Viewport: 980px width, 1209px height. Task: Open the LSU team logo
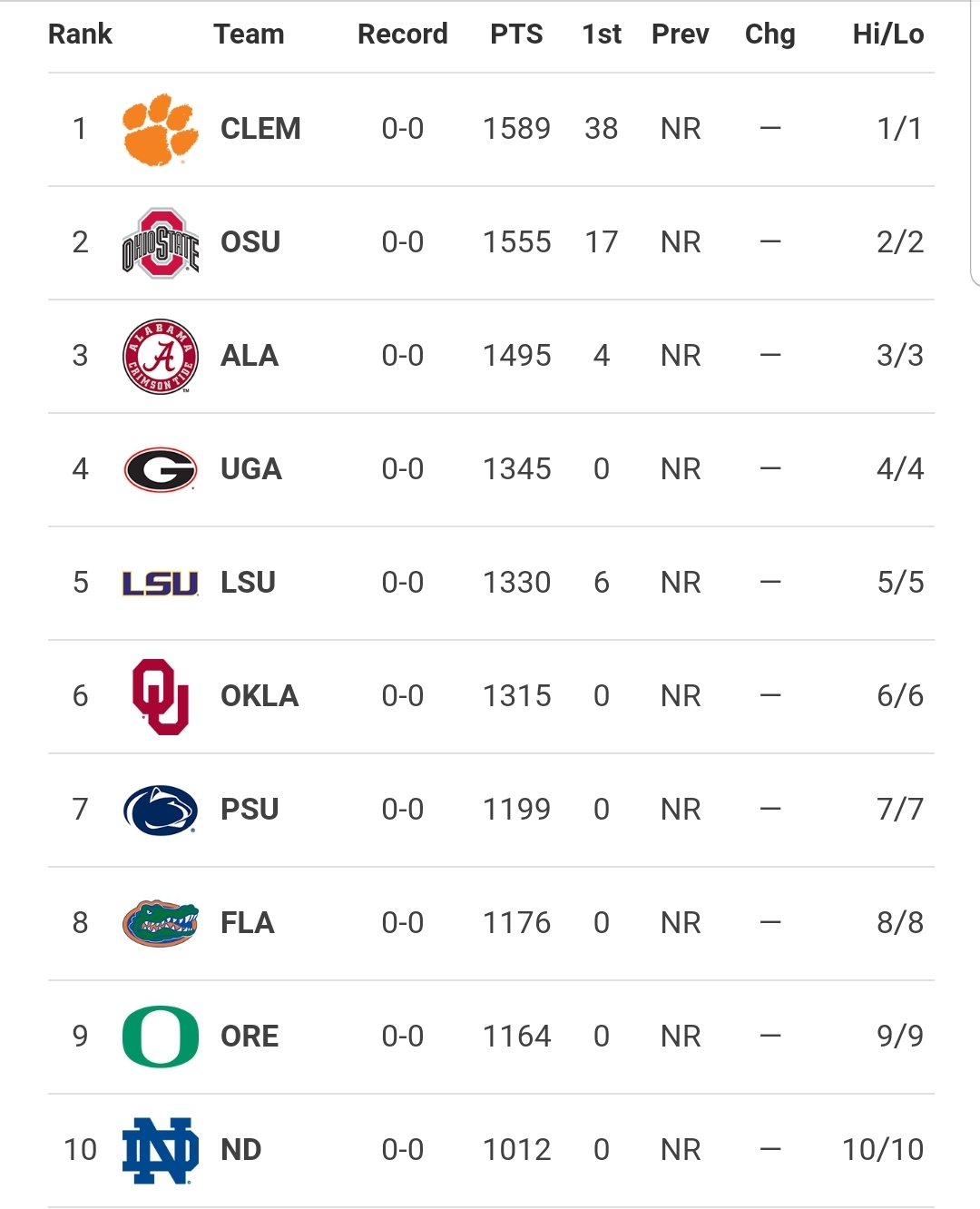coord(160,583)
